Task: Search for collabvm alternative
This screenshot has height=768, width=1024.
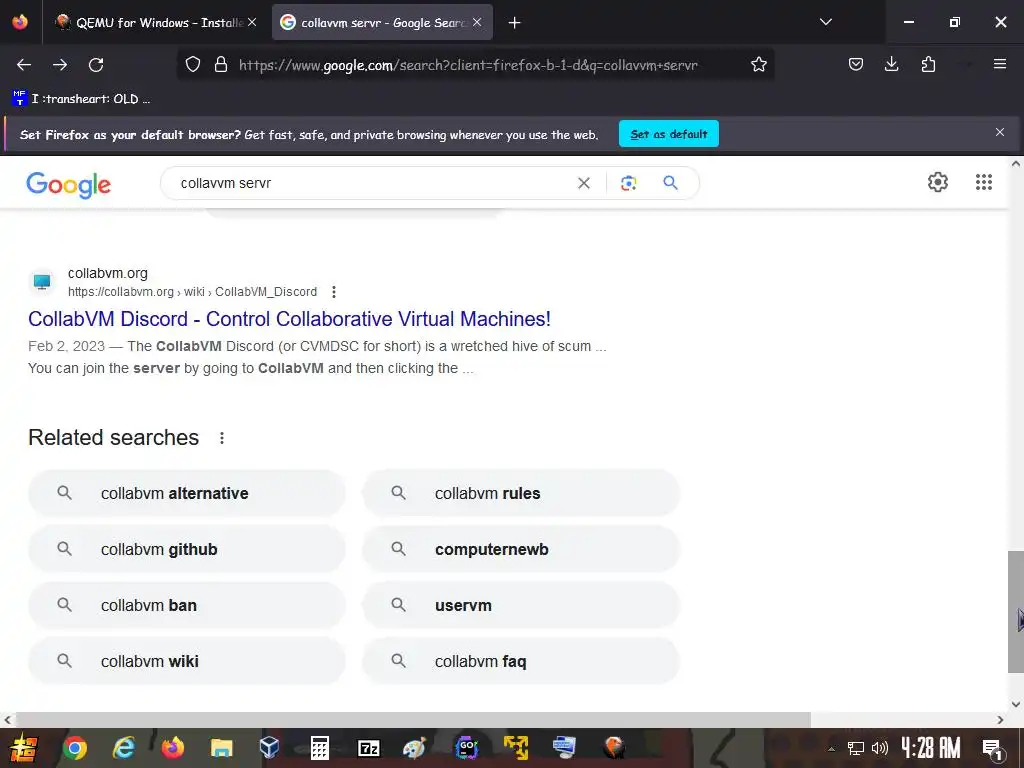Action: click(x=187, y=493)
